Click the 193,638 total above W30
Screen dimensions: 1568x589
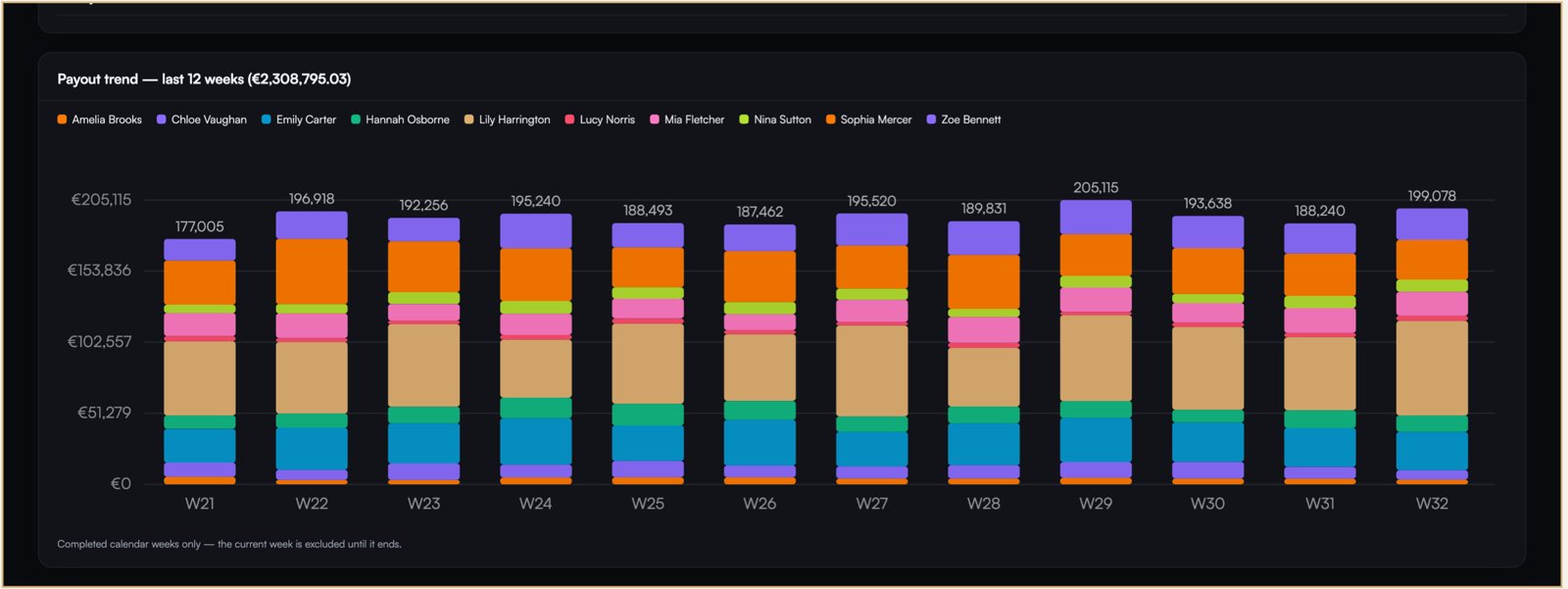tap(1207, 204)
